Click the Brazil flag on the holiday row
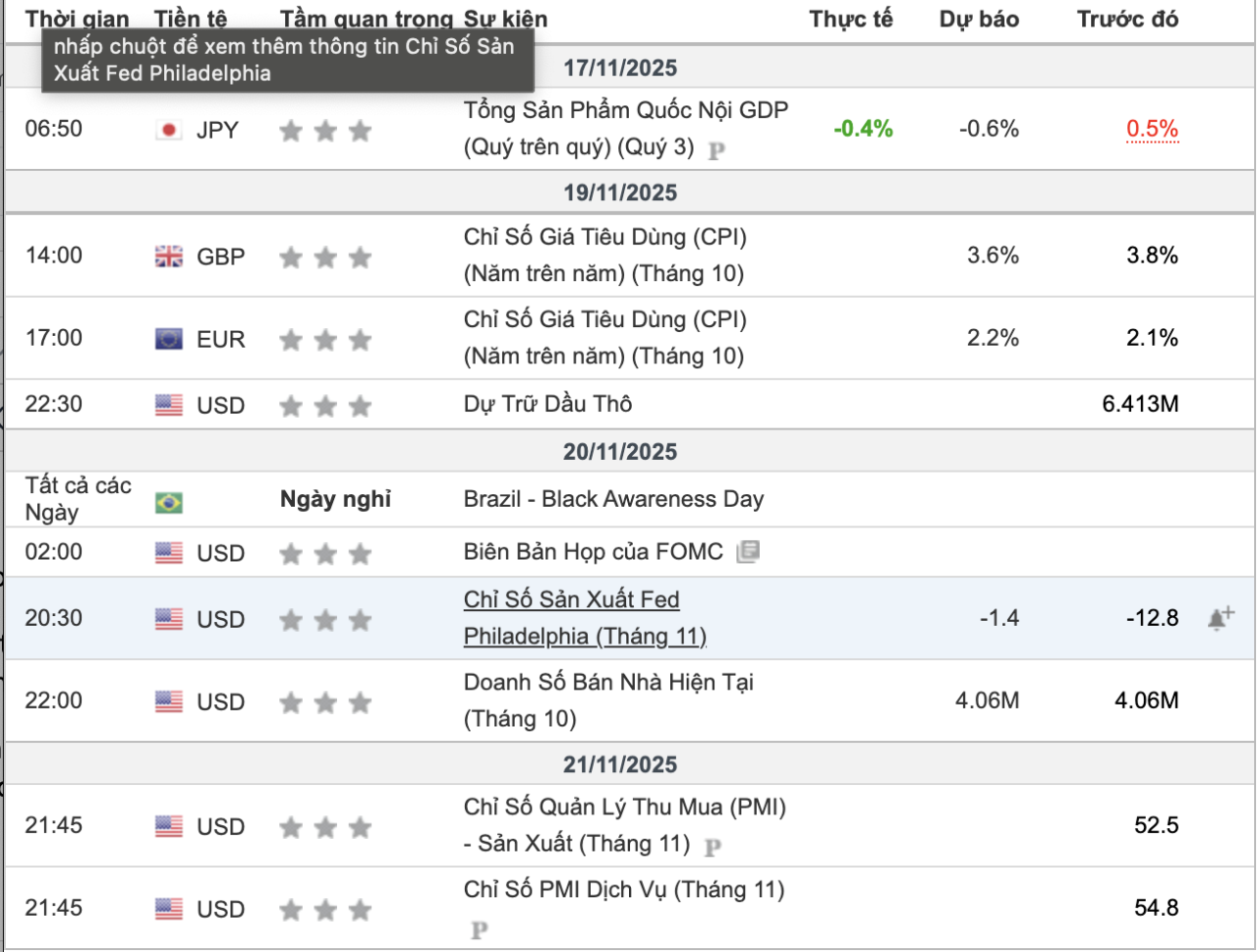The height and width of the screenshot is (952, 1258). pos(169,503)
